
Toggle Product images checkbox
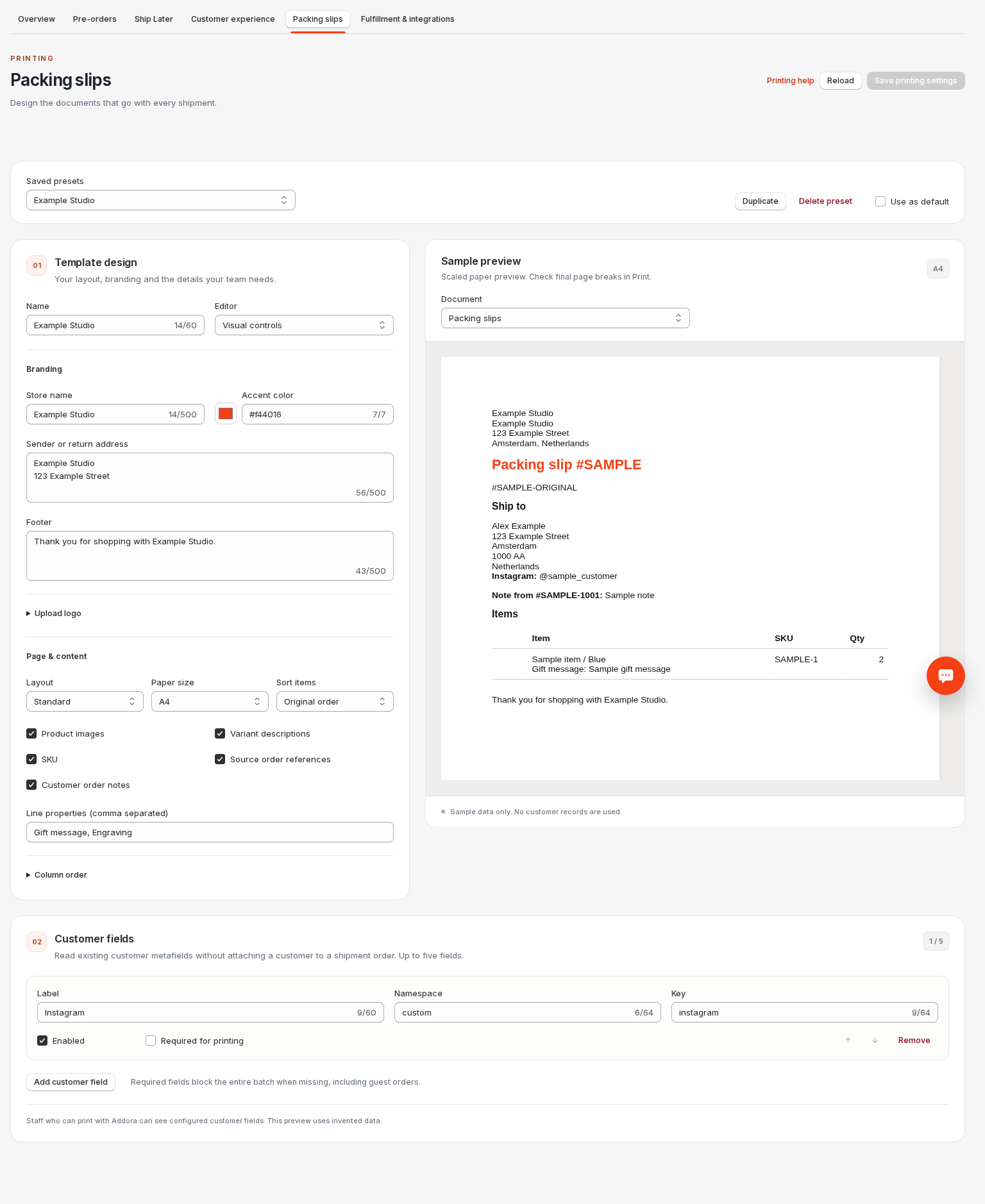pyautogui.click(x=31, y=733)
